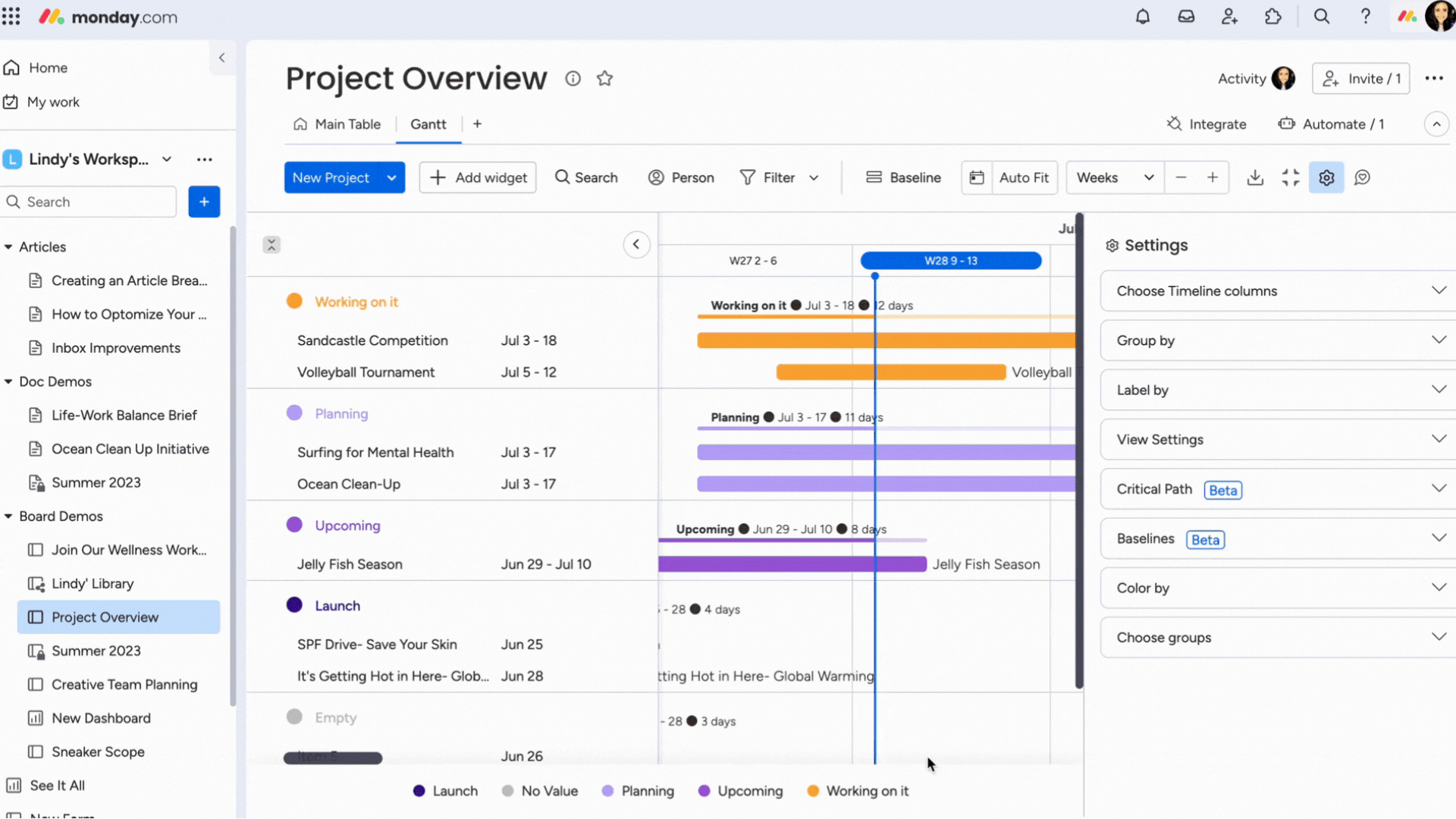Click the Working on it orange color dot

[294, 301]
